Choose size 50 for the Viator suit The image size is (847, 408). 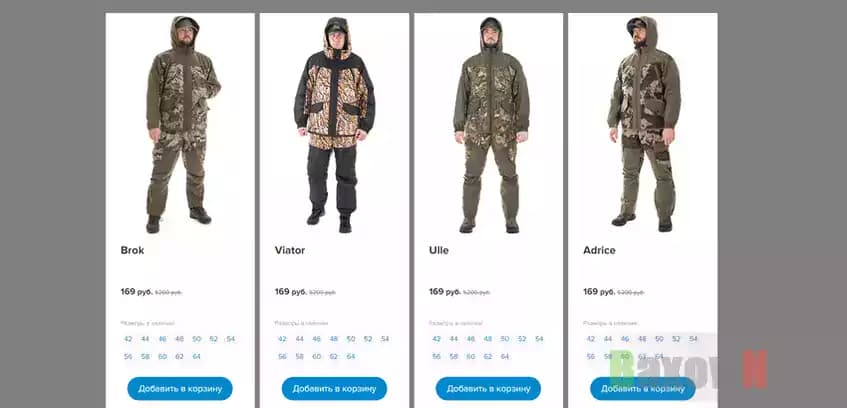click(351, 339)
